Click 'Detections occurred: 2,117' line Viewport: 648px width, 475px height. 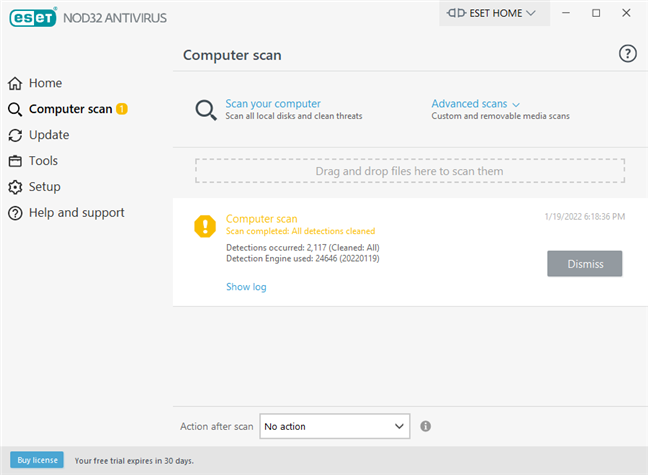tap(303, 248)
